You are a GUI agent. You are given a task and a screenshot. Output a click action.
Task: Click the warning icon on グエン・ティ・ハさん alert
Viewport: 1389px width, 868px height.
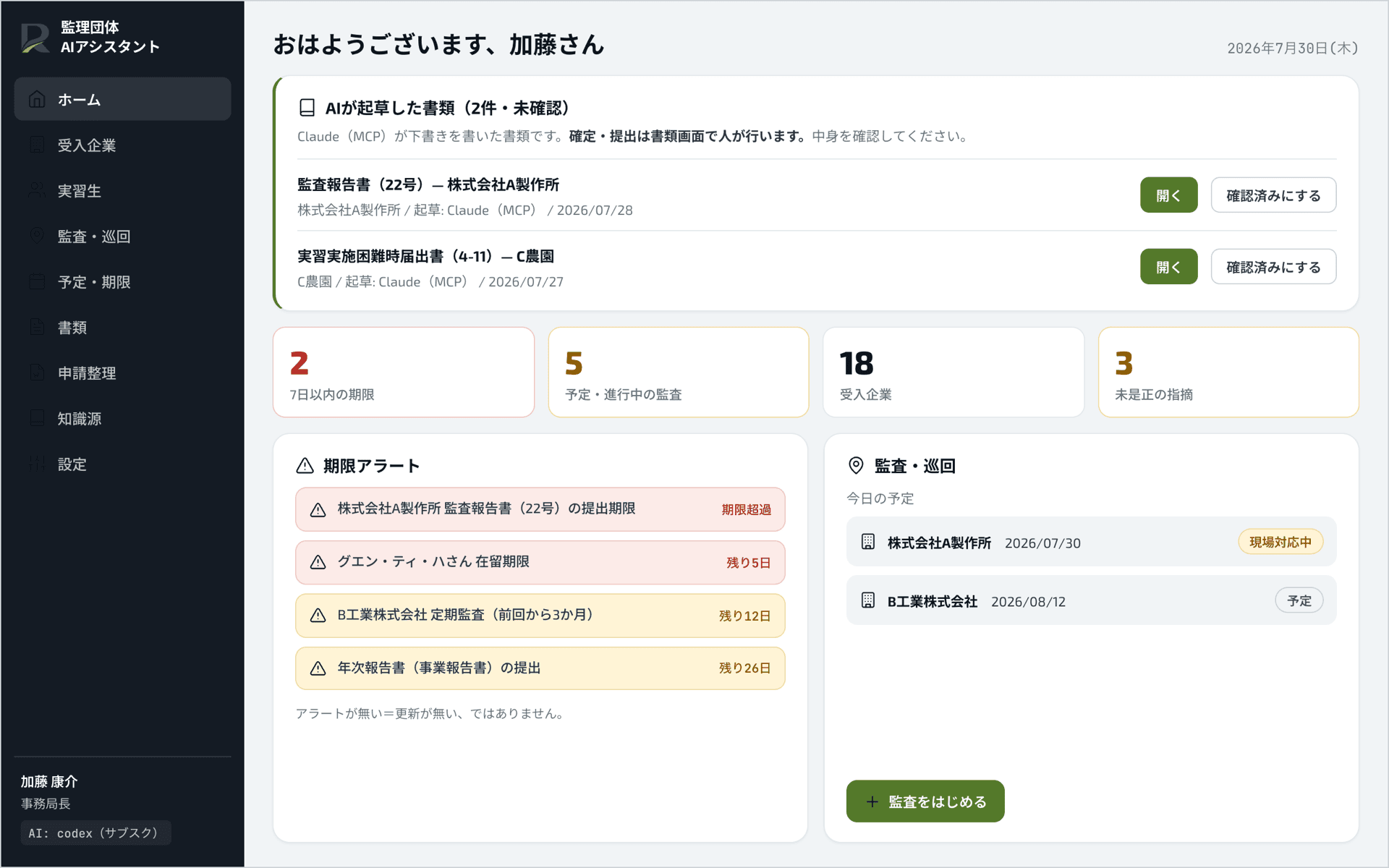point(318,562)
